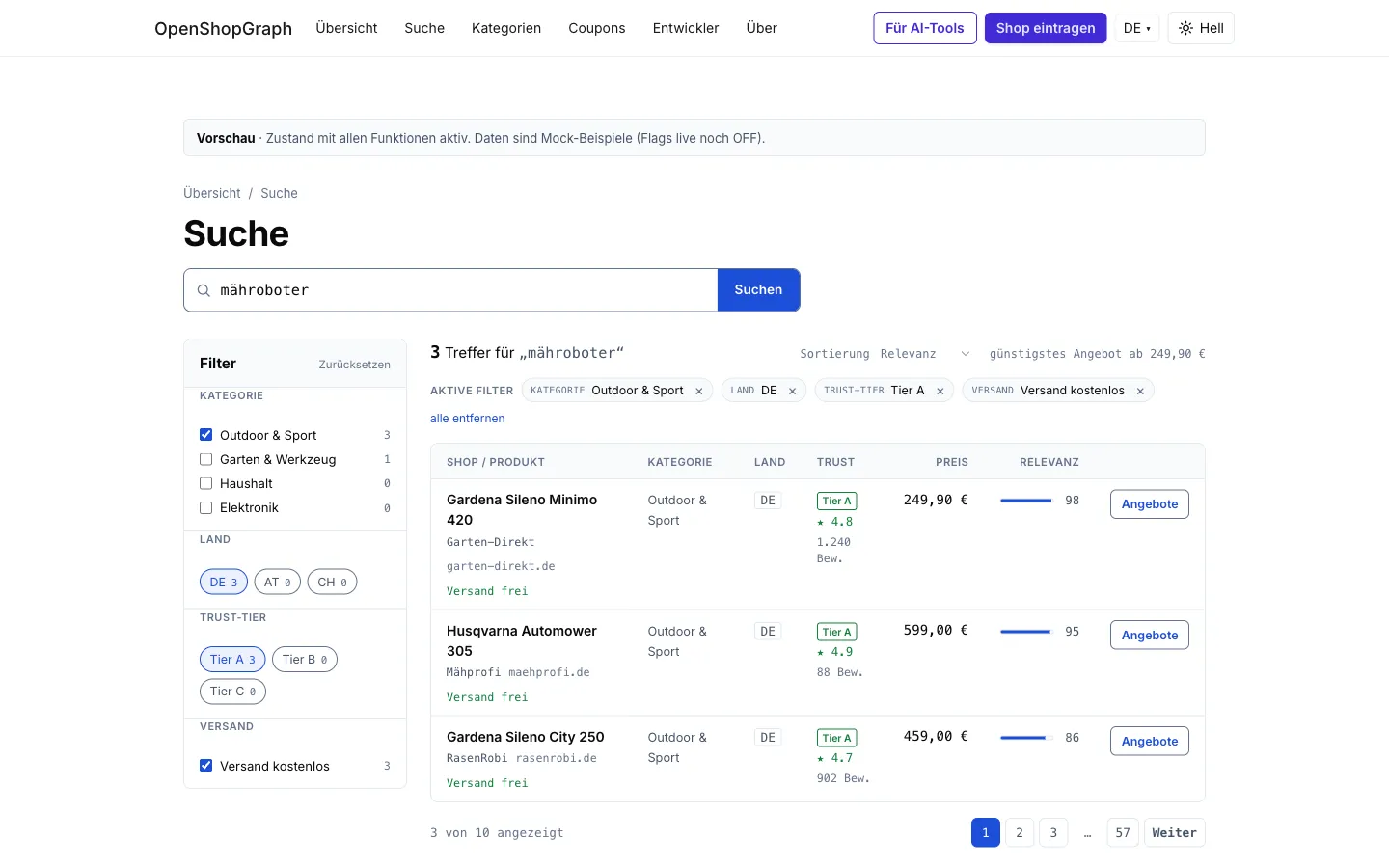The height and width of the screenshot is (868, 1389).
Task: Toggle the DE country pill
Action: pyautogui.click(x=224, y=583)
